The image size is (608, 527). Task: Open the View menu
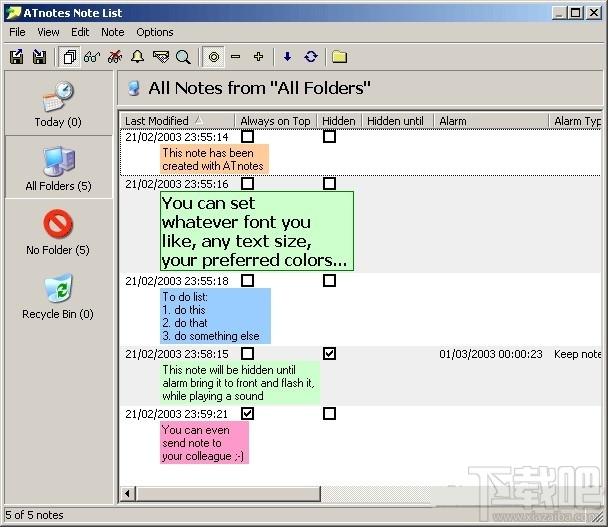point(48,32)
